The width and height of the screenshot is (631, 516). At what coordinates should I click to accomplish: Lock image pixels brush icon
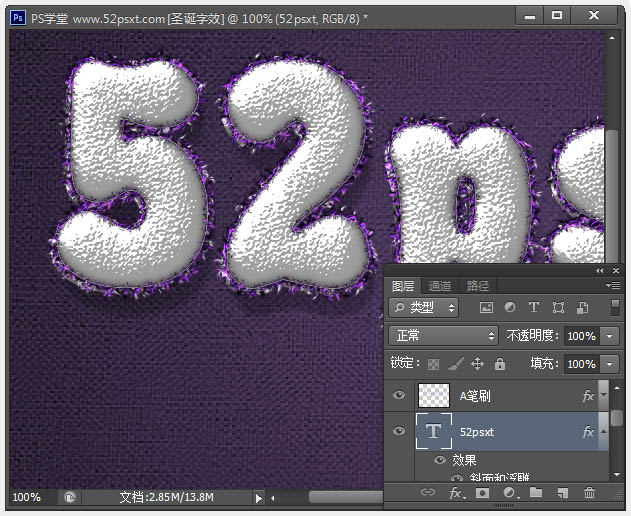tap(456, 364)
